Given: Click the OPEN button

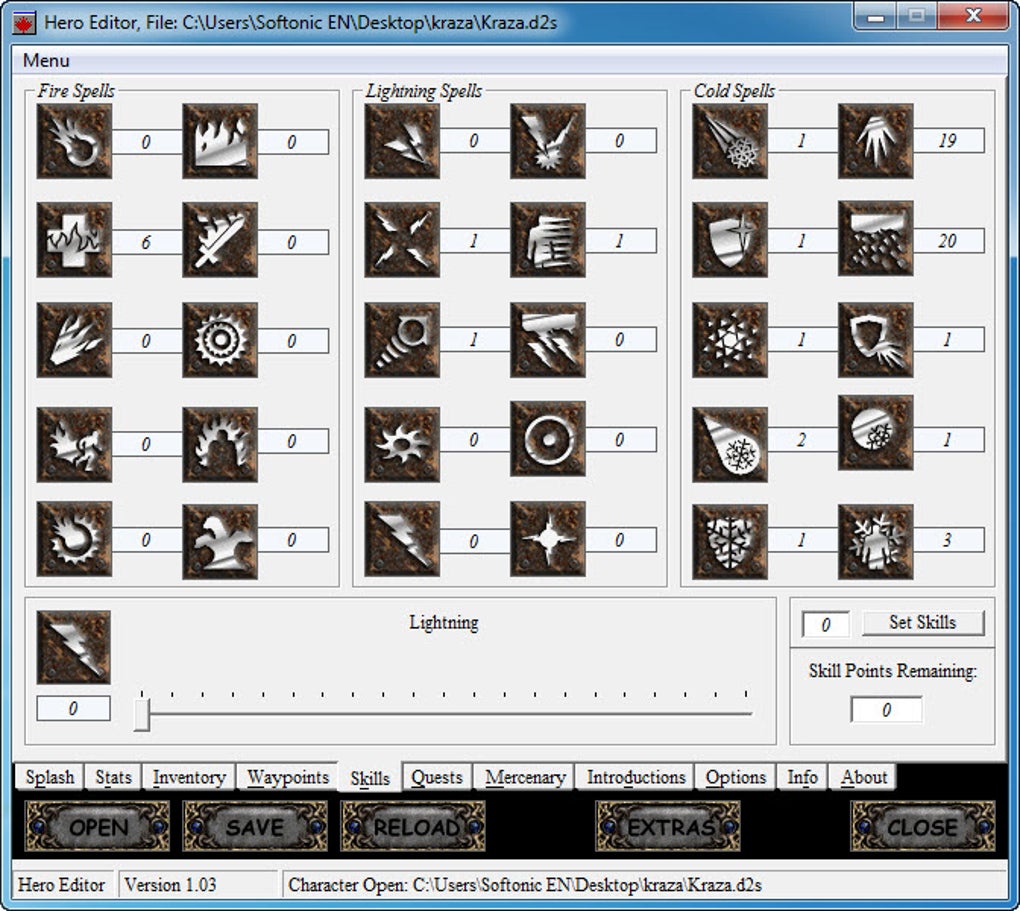Looking at the screenshot, I should (x=98, y=826).
